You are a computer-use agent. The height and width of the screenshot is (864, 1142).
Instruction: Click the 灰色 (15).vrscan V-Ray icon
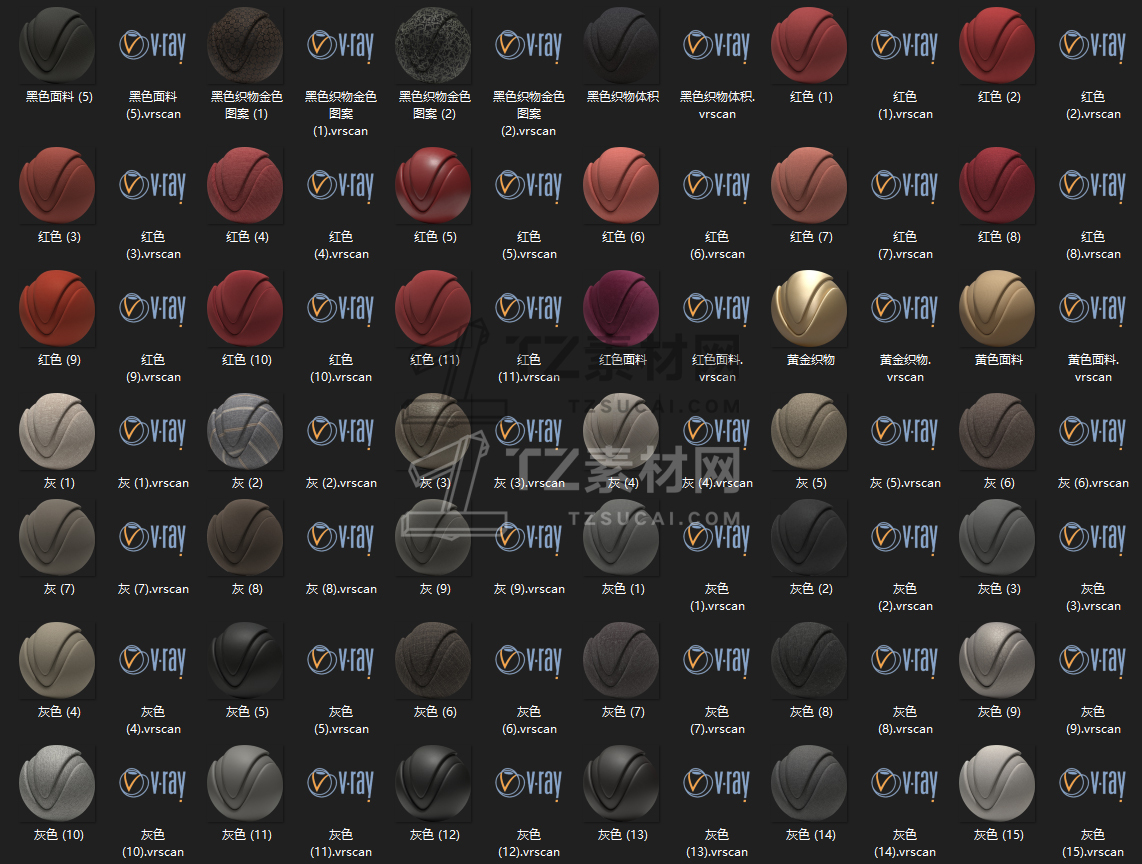(x=1092, y=783)
